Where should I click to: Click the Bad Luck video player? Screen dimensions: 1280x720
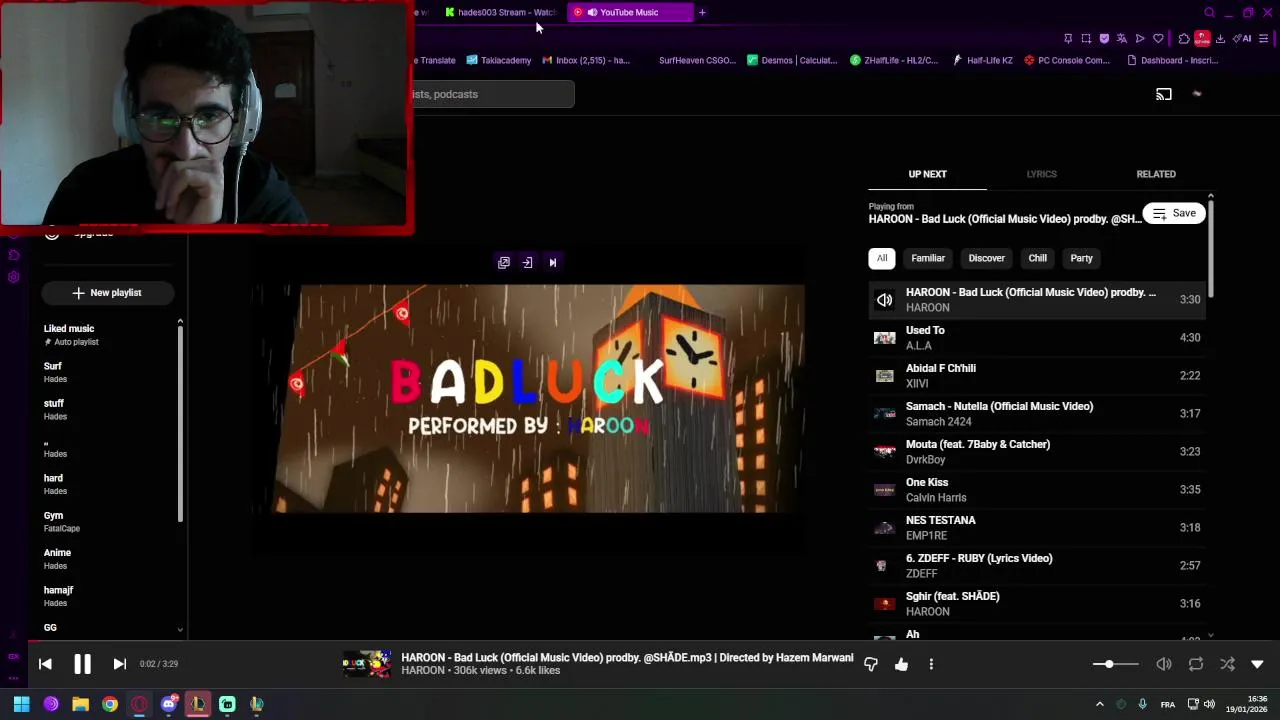(x=528, y=399)
